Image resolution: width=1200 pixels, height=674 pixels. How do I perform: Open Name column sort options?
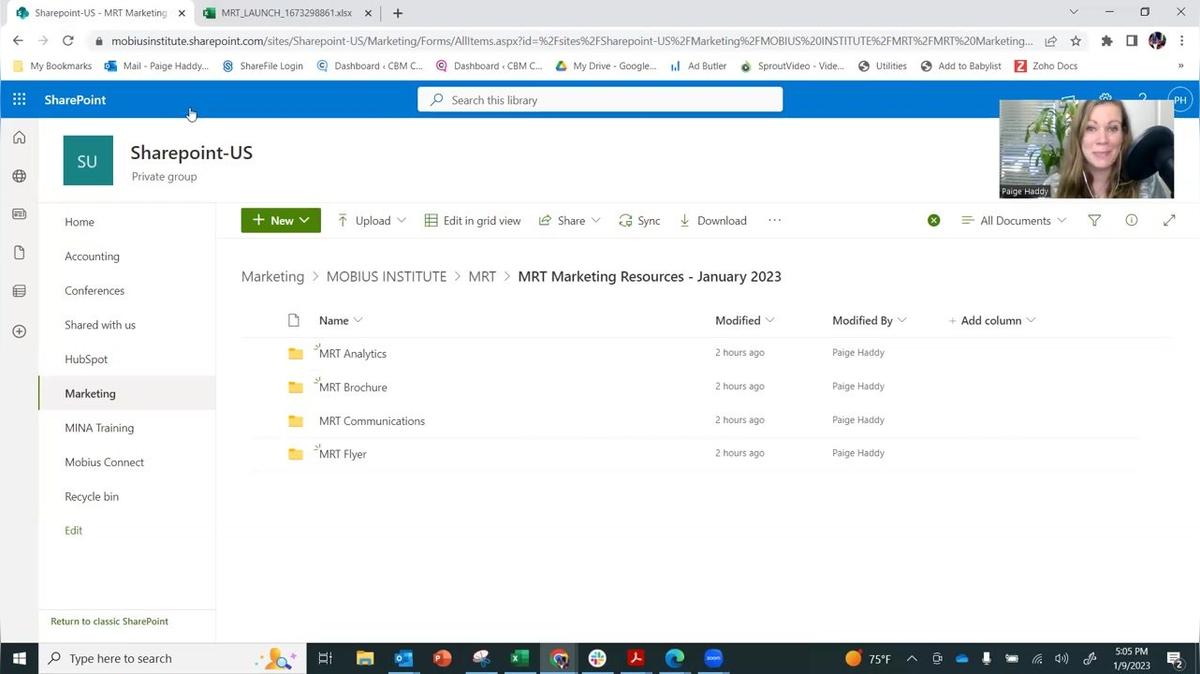tap(340, 320)
